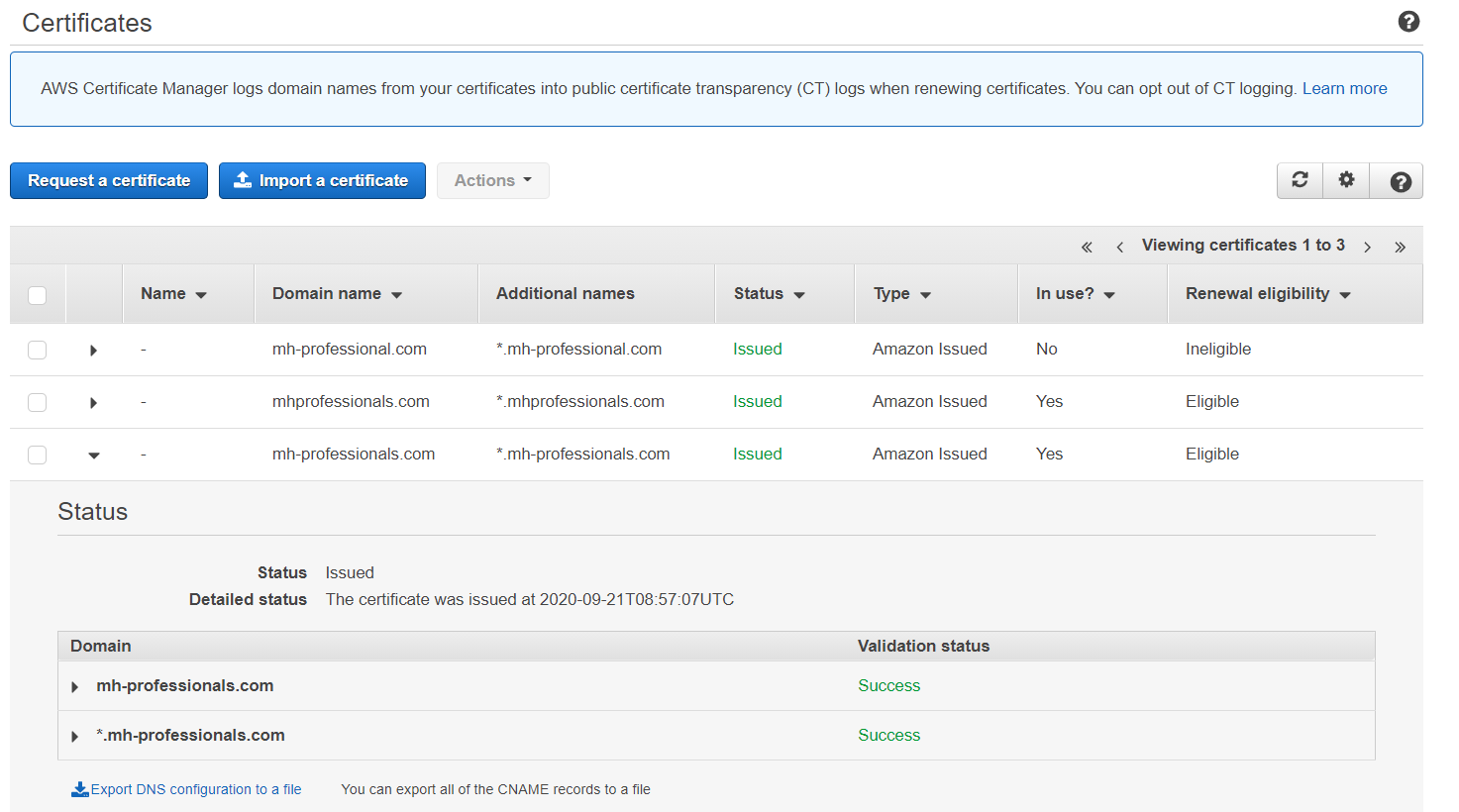Expand the mh-professional.com certificate details
The image size is (1459, 812).
93,351
